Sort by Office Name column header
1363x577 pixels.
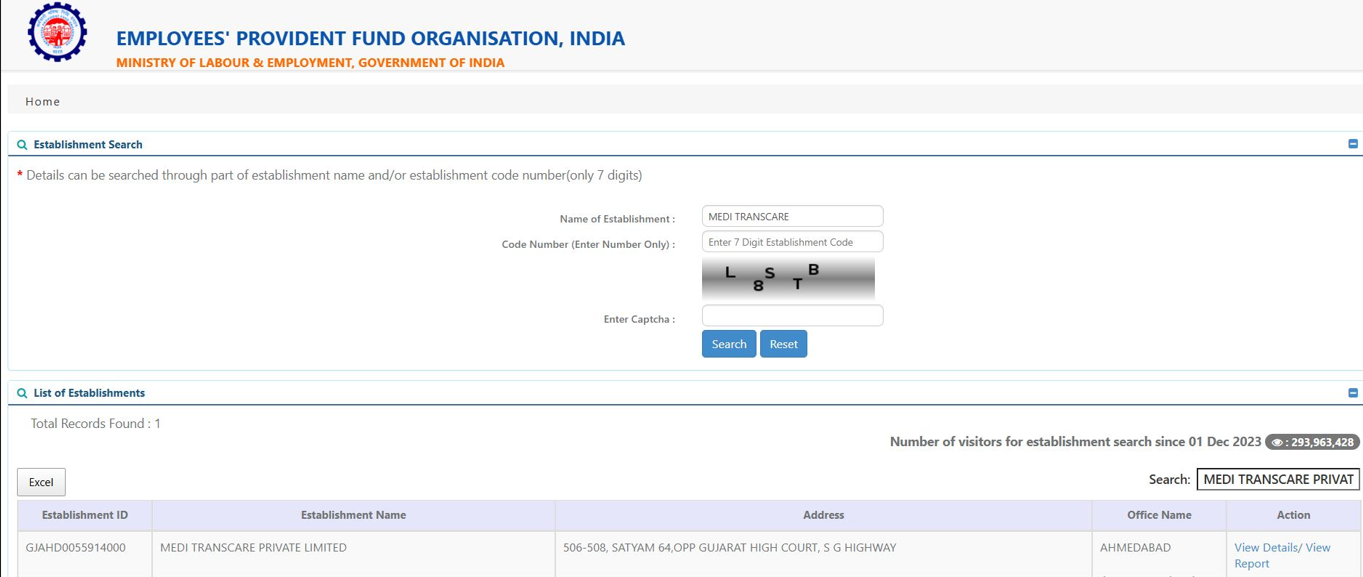(1158, 515)
